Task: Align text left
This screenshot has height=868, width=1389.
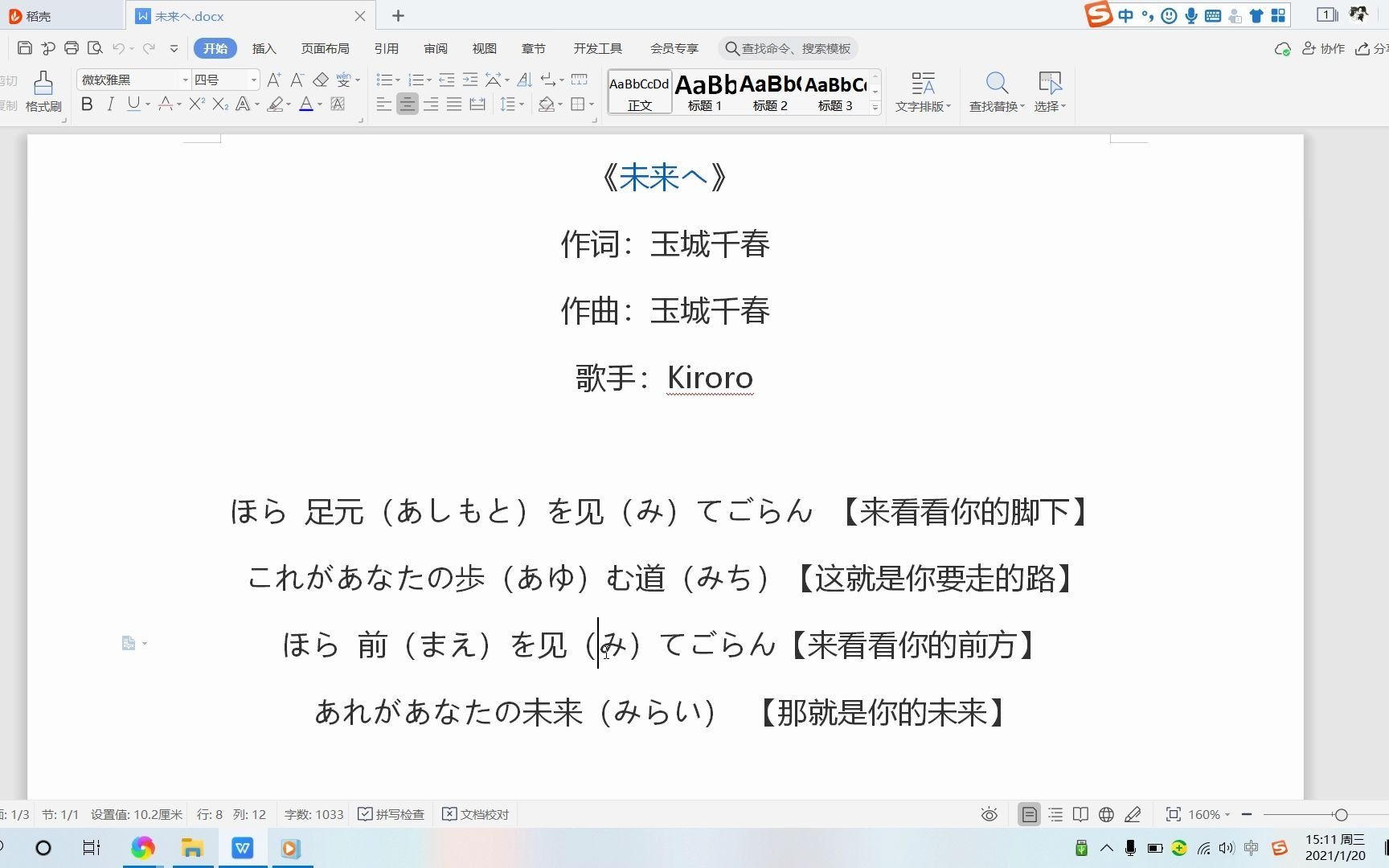Action: pyautogui.click(x=384, y=104)
